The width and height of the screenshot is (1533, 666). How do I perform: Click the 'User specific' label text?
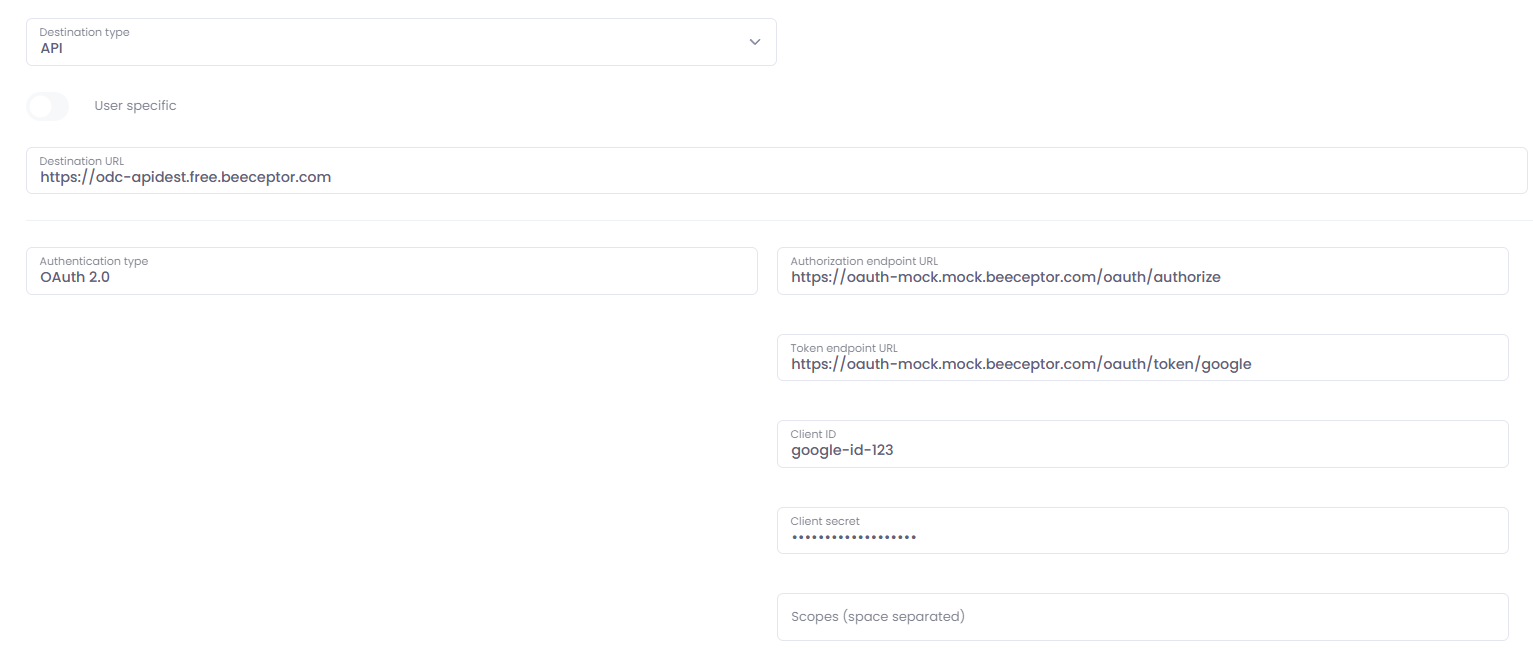coord(135,106)
